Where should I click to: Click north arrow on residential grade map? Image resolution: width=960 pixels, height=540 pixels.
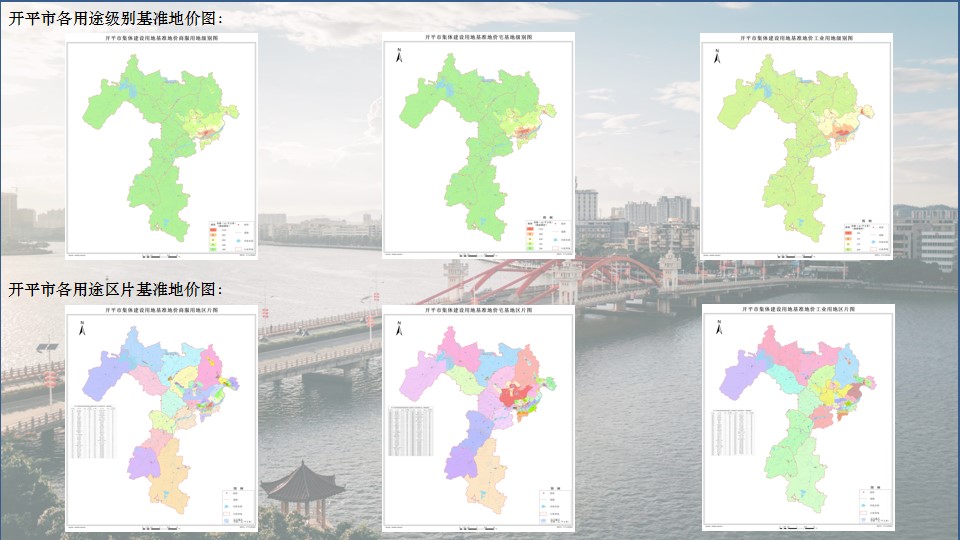[x=398, y=56]
